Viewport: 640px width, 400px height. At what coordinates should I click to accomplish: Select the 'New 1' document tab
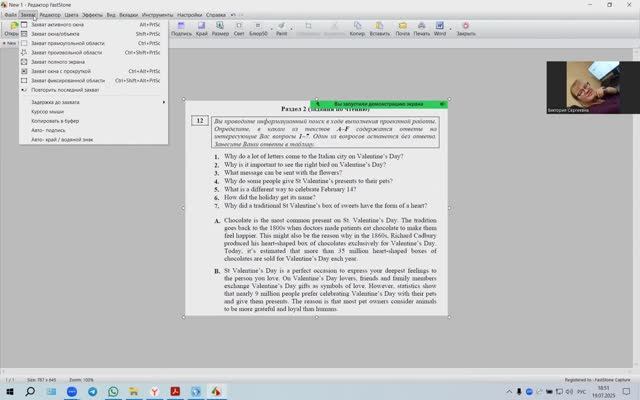(x=9, y=43)
